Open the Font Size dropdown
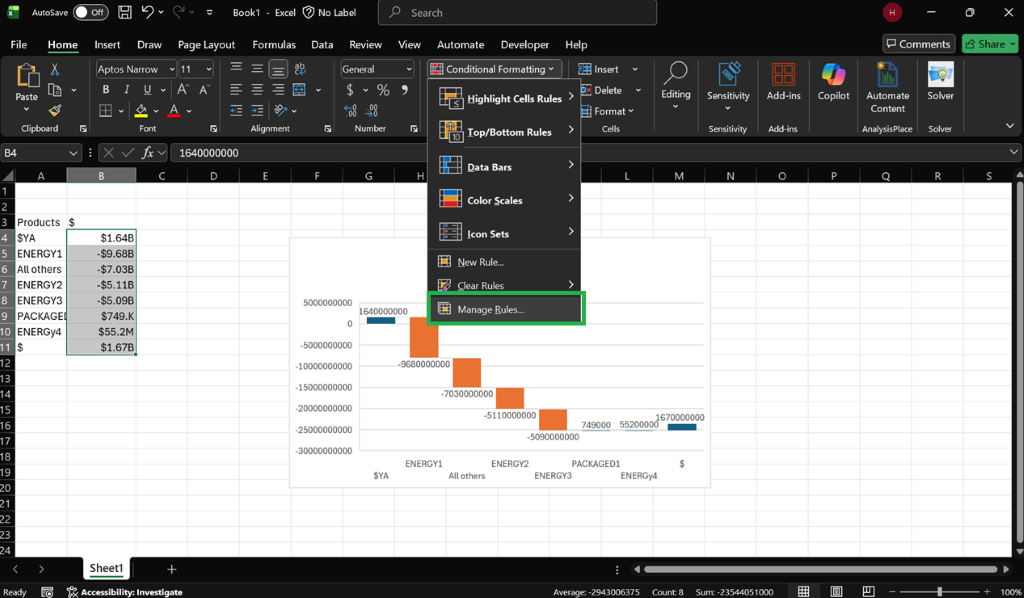This screenshot has width=1024, height=598. (208, 69)
